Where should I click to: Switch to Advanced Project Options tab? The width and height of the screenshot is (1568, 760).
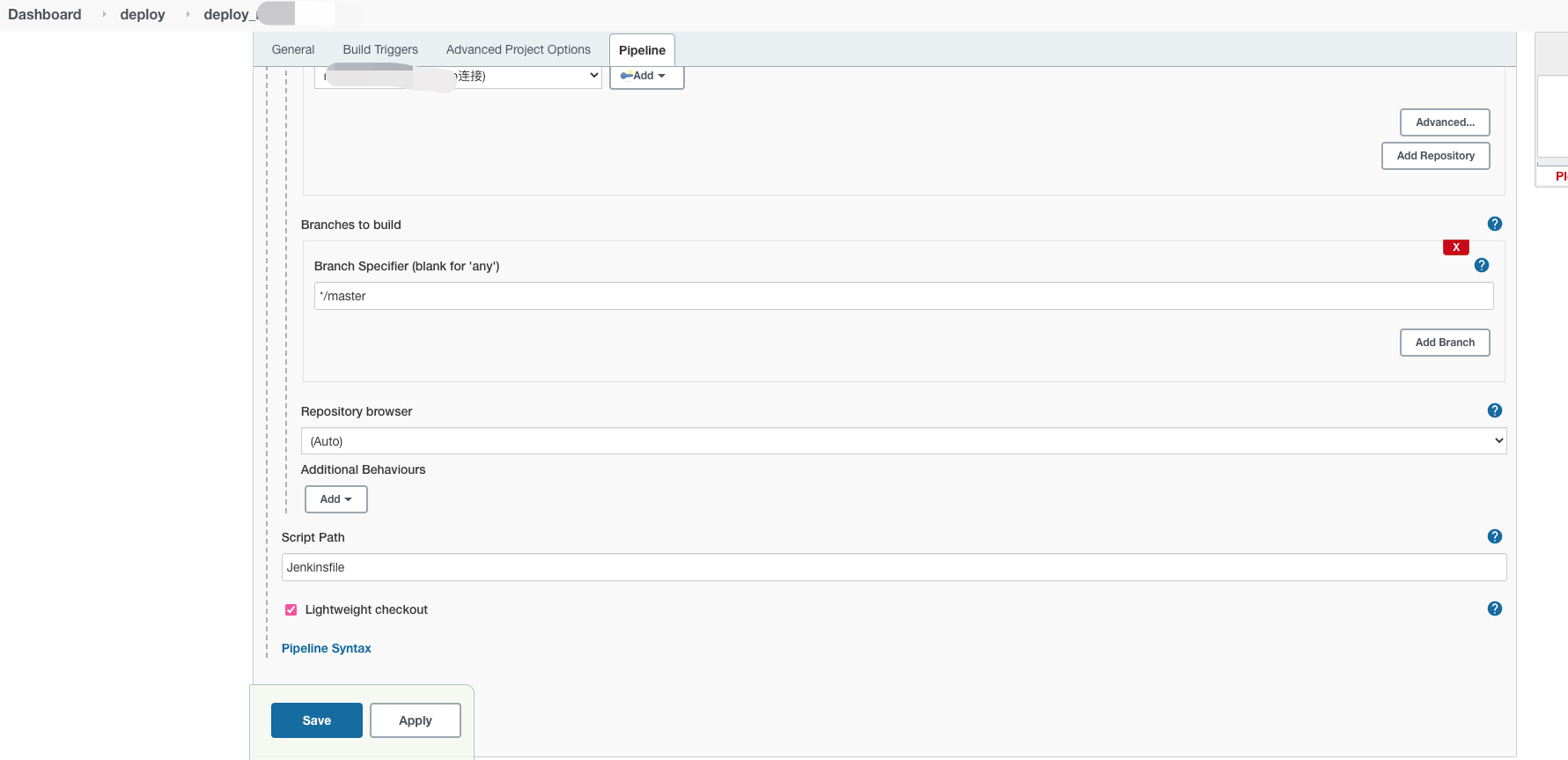[519, 49]
